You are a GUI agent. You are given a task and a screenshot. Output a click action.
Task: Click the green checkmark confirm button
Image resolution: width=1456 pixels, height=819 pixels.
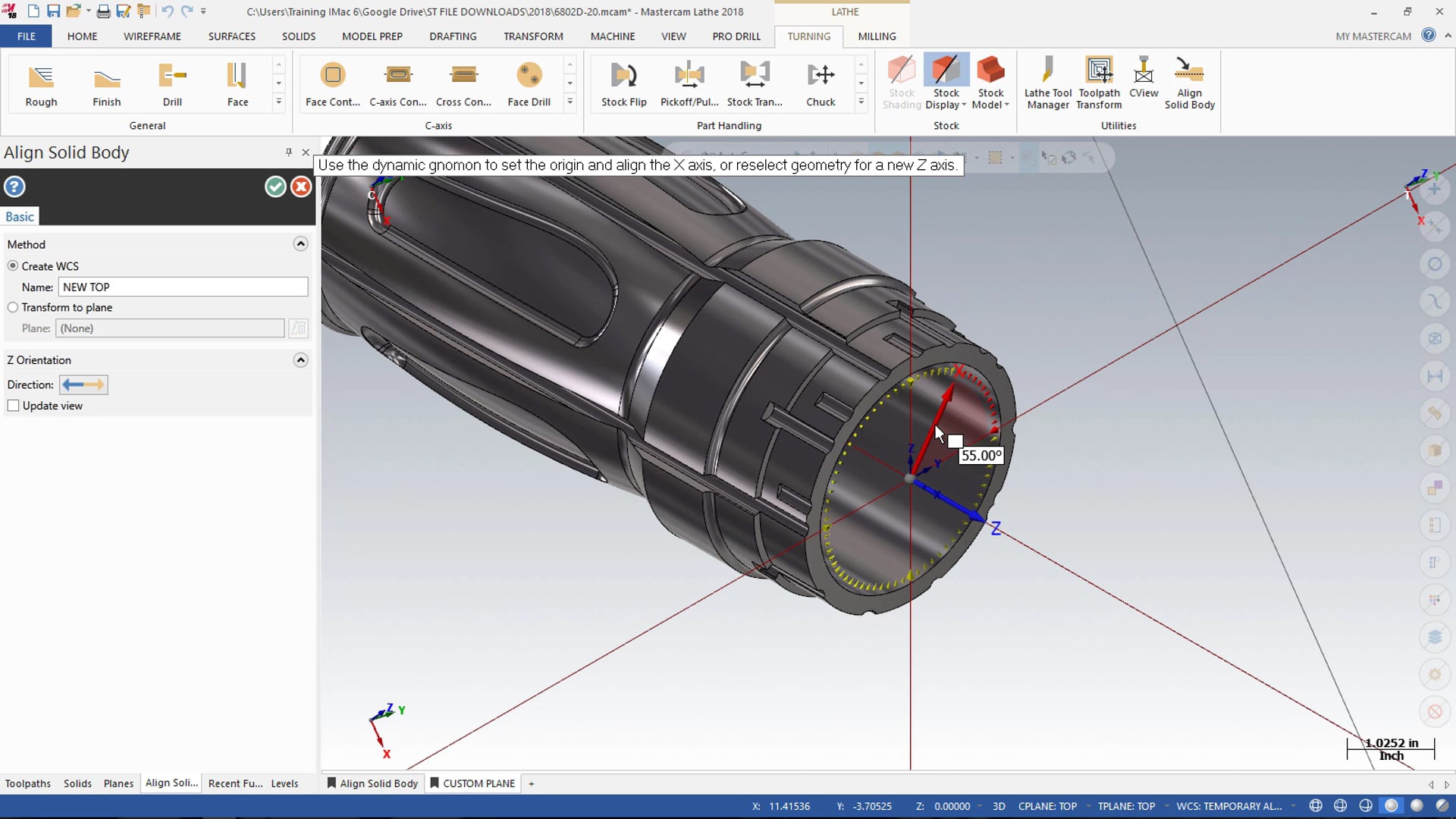[x=275, y=187]
